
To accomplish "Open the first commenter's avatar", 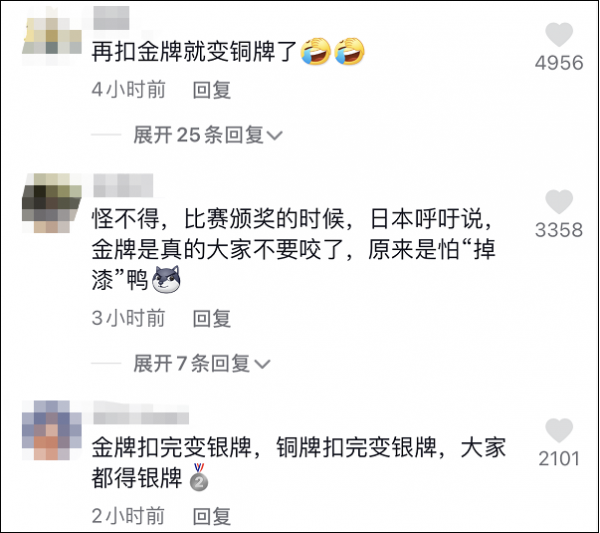I will [x=52, y=36].
